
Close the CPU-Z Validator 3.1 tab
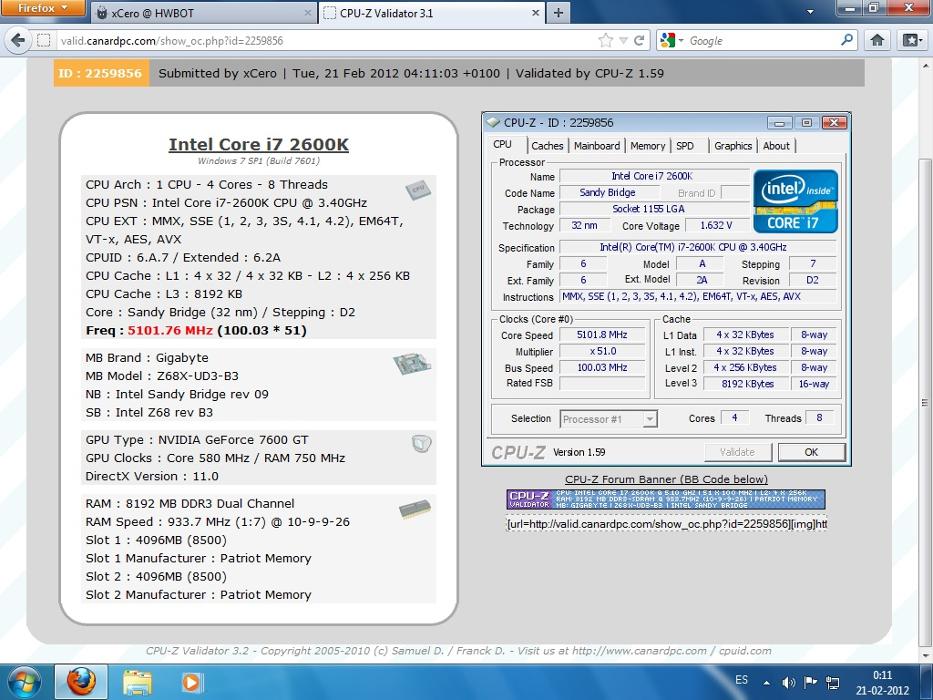(536, 13)
